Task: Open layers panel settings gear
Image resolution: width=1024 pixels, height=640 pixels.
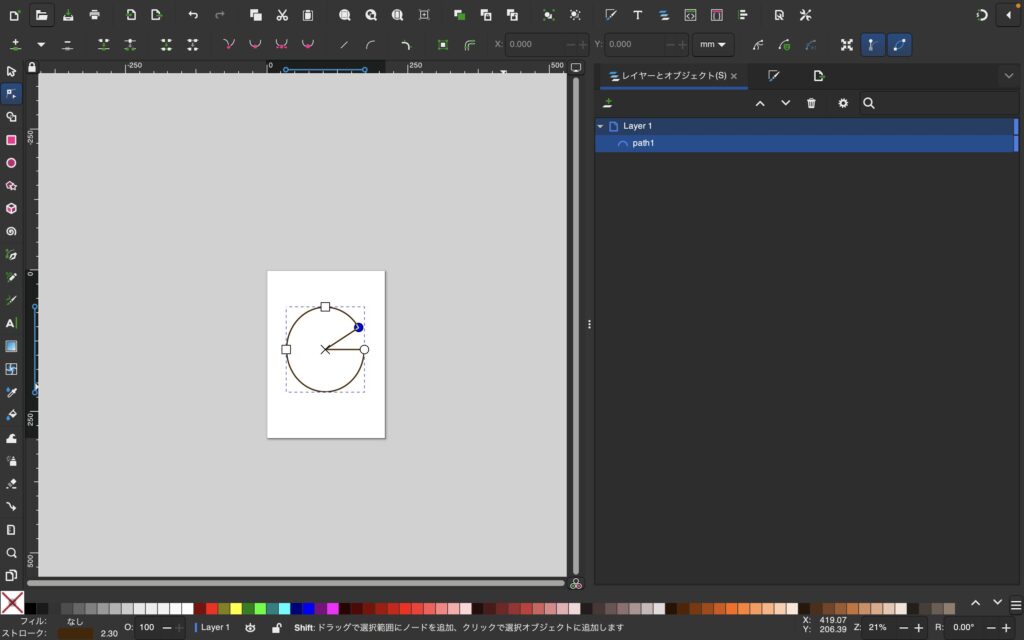Action: (843, 103)
